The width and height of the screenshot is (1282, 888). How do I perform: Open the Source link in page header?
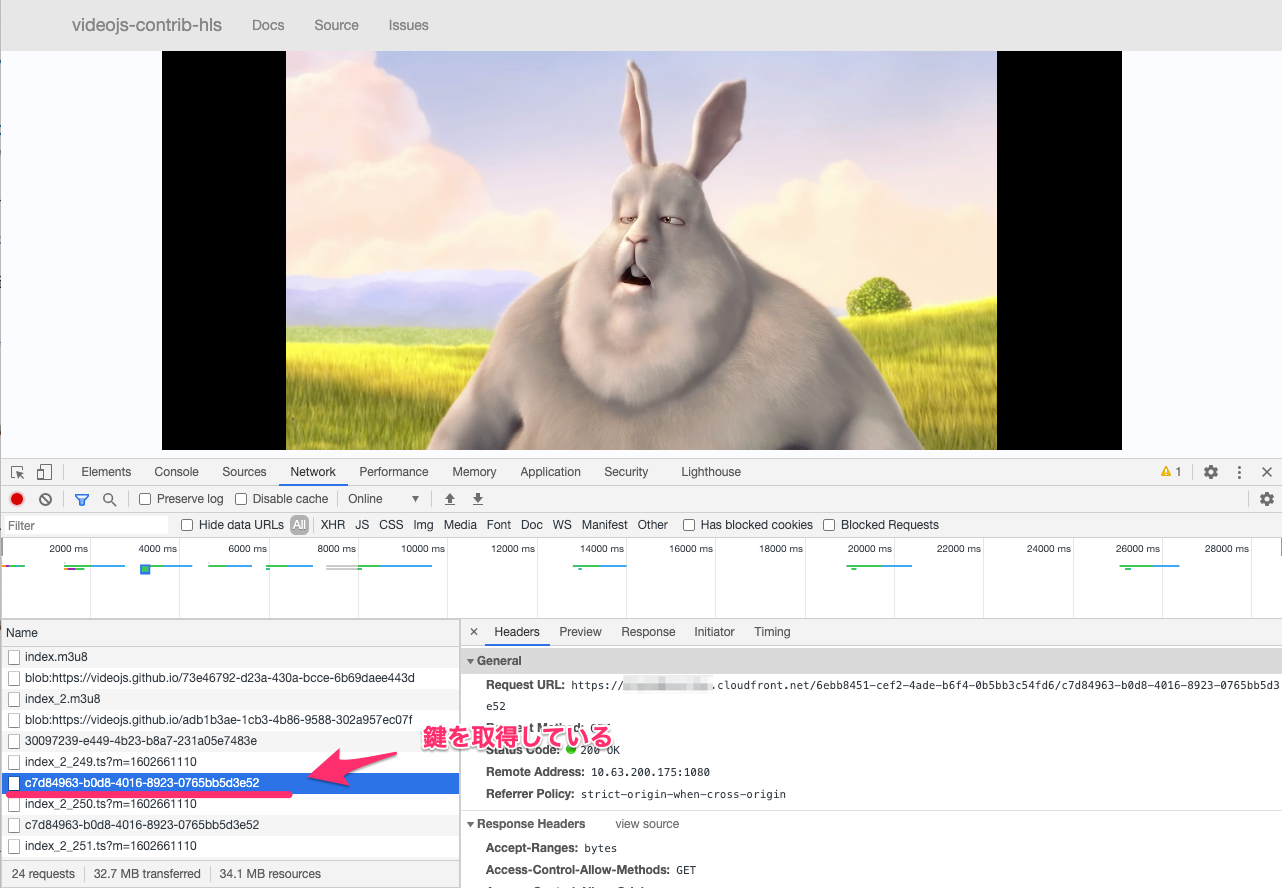click(336, 25)
